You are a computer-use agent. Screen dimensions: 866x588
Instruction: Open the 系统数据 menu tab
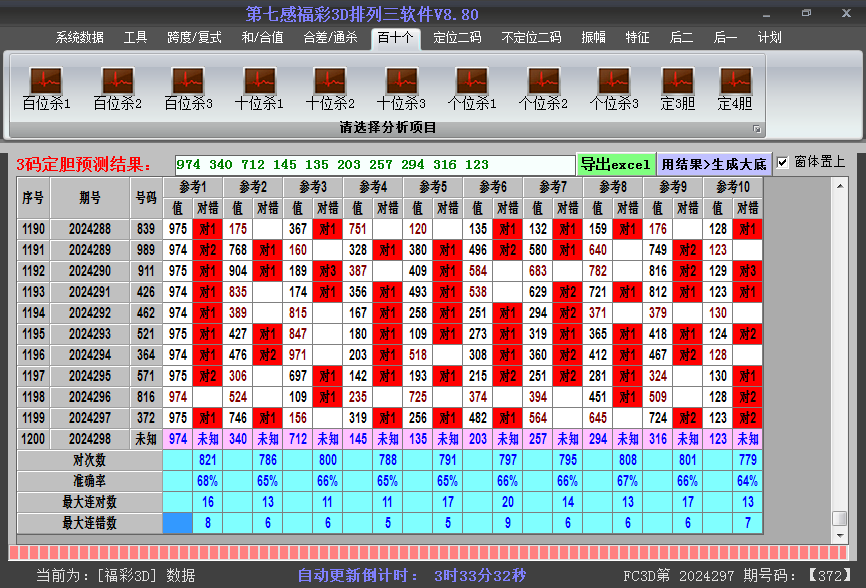(80, 38)
